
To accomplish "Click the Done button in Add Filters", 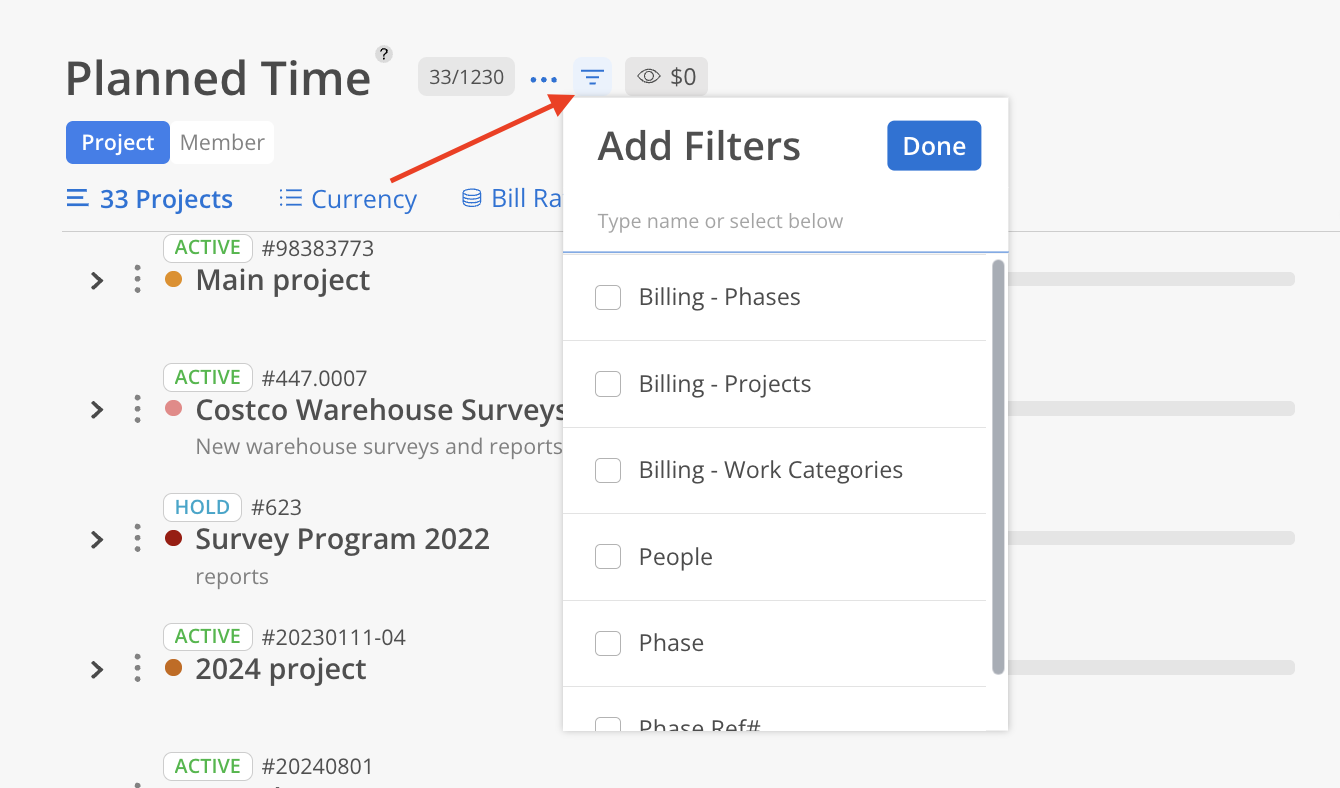I will (933, 146).
